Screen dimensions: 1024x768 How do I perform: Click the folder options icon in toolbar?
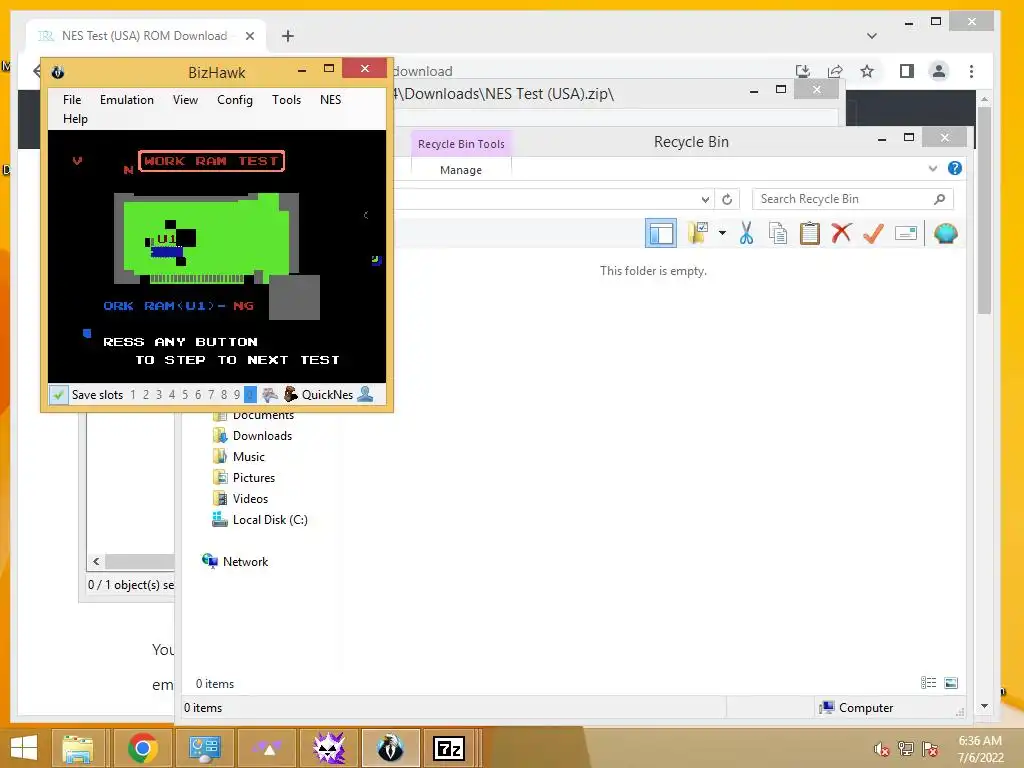click(x=698, y=233)
